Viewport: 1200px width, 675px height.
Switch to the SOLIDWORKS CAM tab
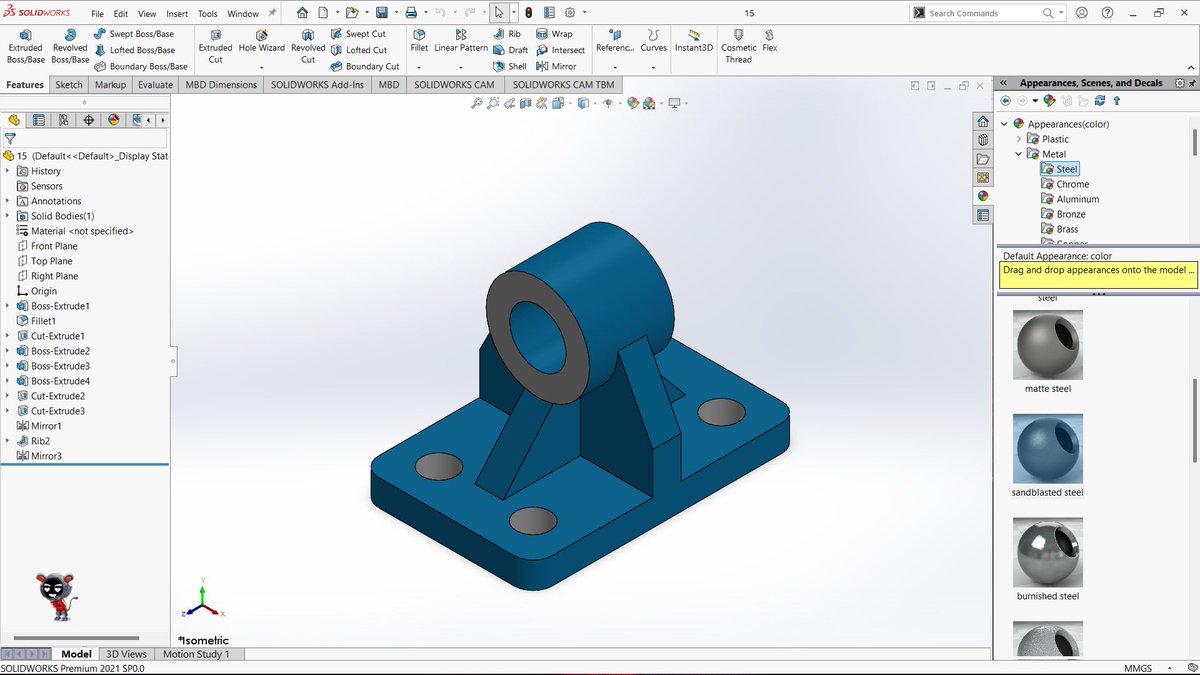tap(454, 85)
